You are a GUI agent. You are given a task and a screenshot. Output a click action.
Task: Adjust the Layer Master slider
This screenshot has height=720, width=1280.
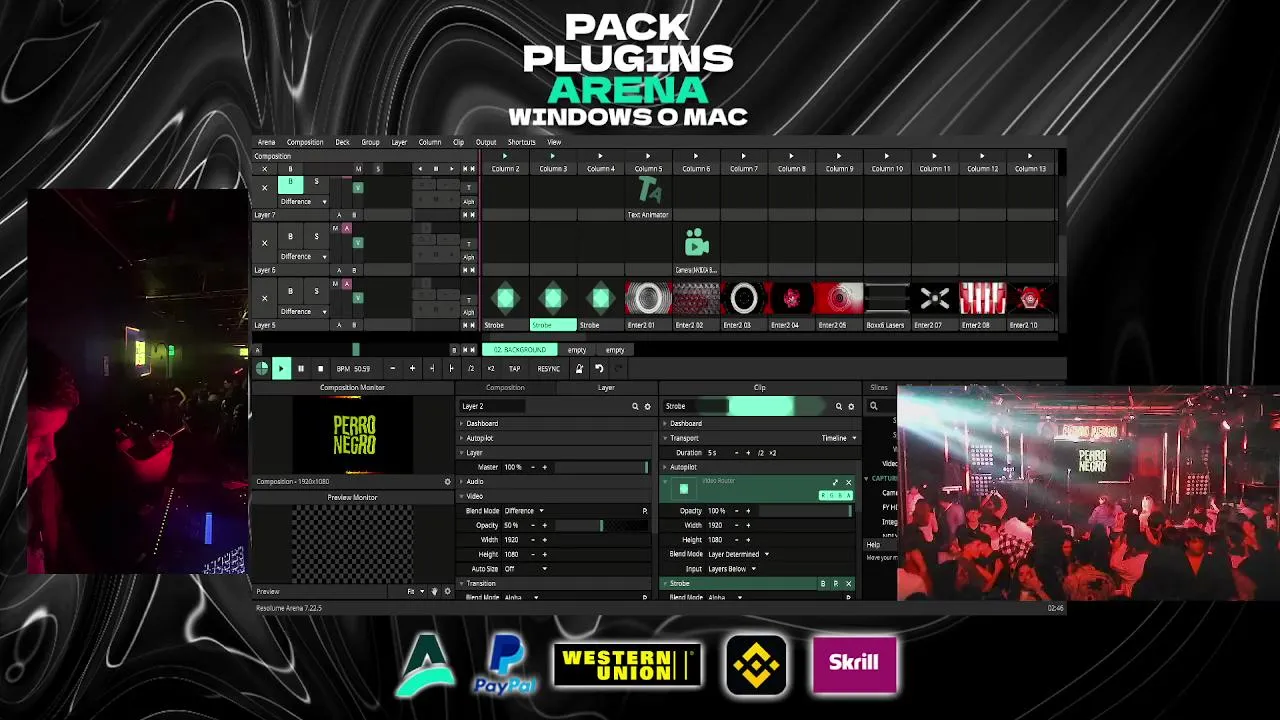coord(601,467)
